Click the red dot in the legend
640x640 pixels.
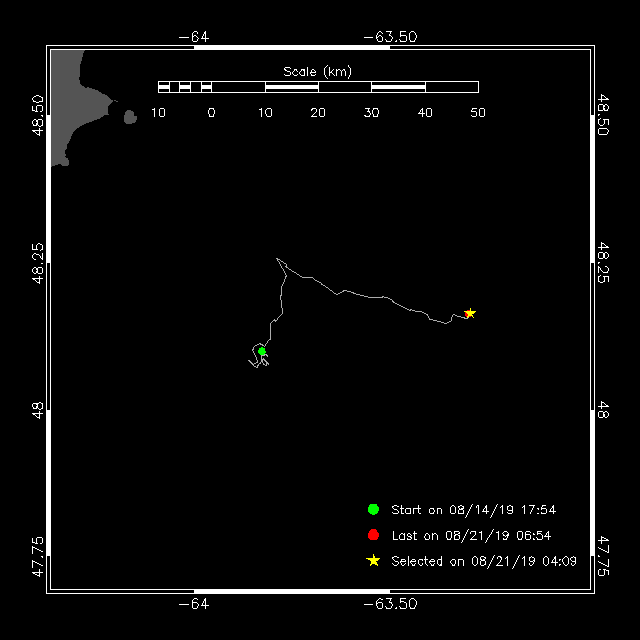[373, 535]
